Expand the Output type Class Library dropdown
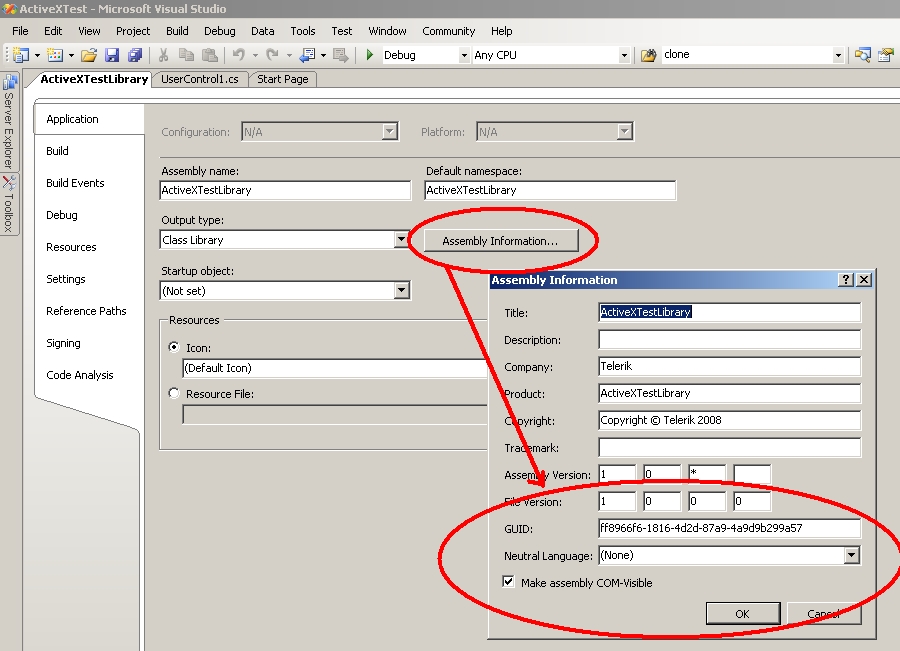This screenshot has height=651, width=900. [x=401, y=239]
